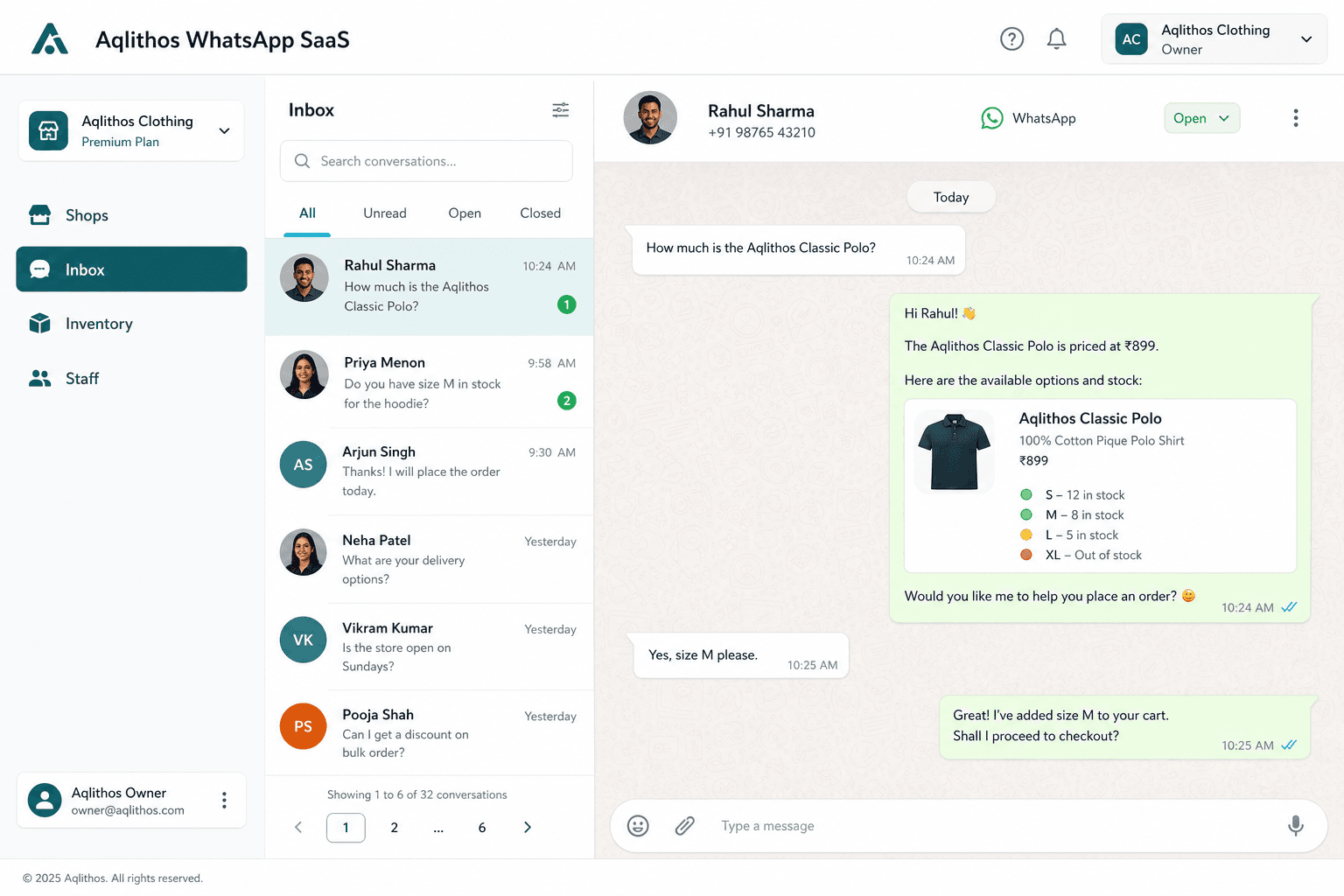The image size is (1344, 896).
Task: Click read receipt ticks on 10:25 AM reply
Action: 1289,745
